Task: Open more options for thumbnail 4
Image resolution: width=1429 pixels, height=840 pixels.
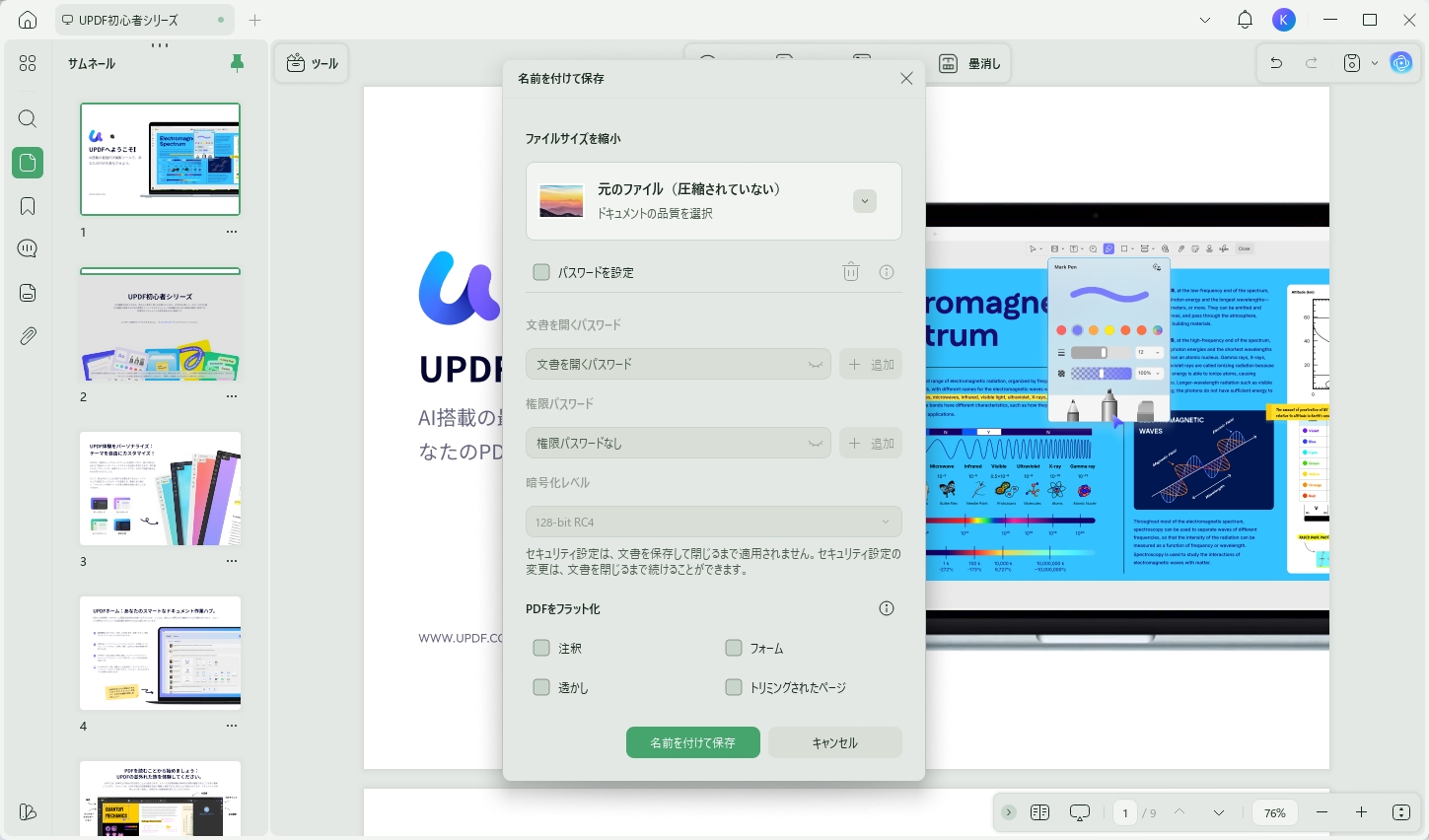Action: (x=232, y=727)
